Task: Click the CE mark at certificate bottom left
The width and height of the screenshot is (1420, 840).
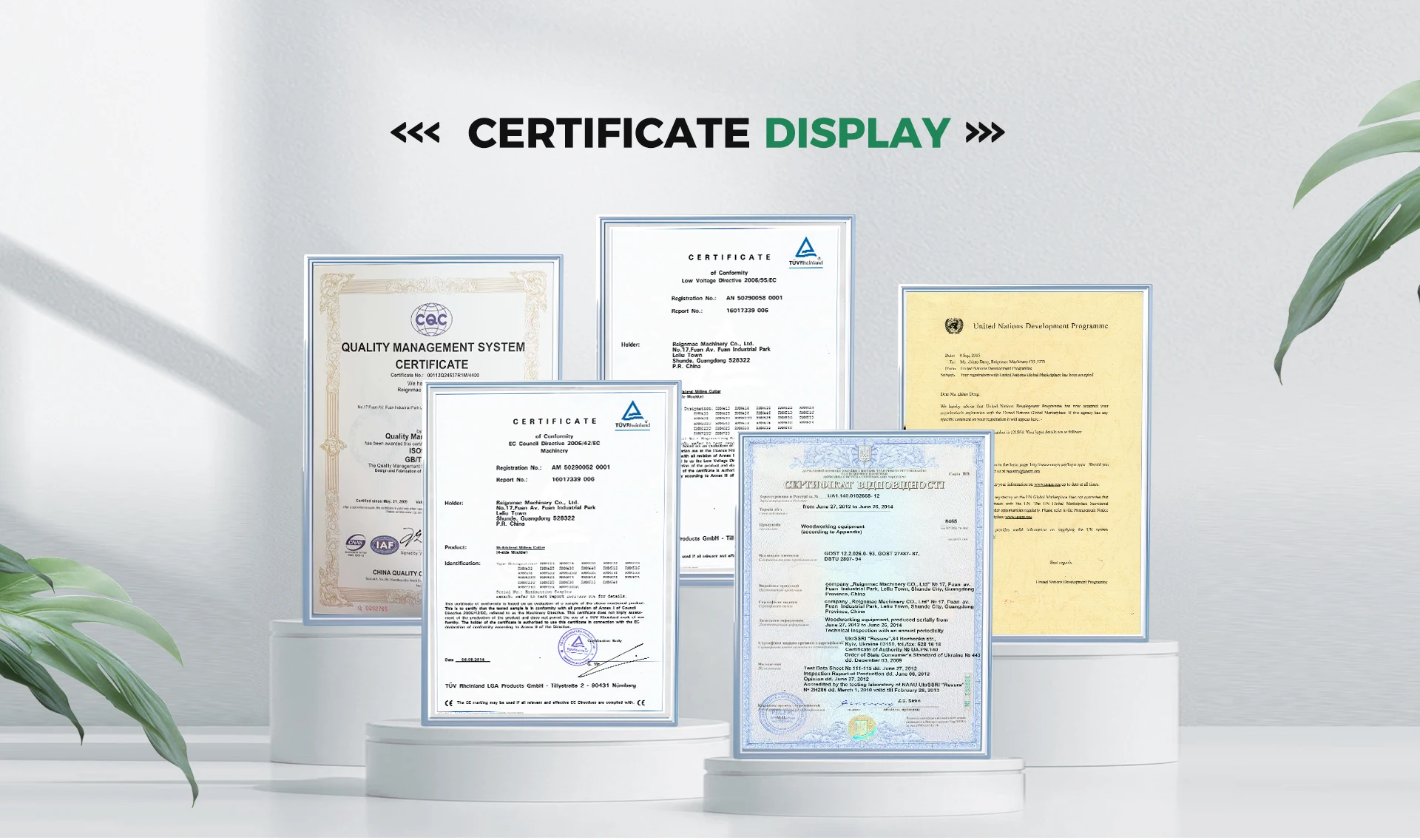Action: click(449, 703)
